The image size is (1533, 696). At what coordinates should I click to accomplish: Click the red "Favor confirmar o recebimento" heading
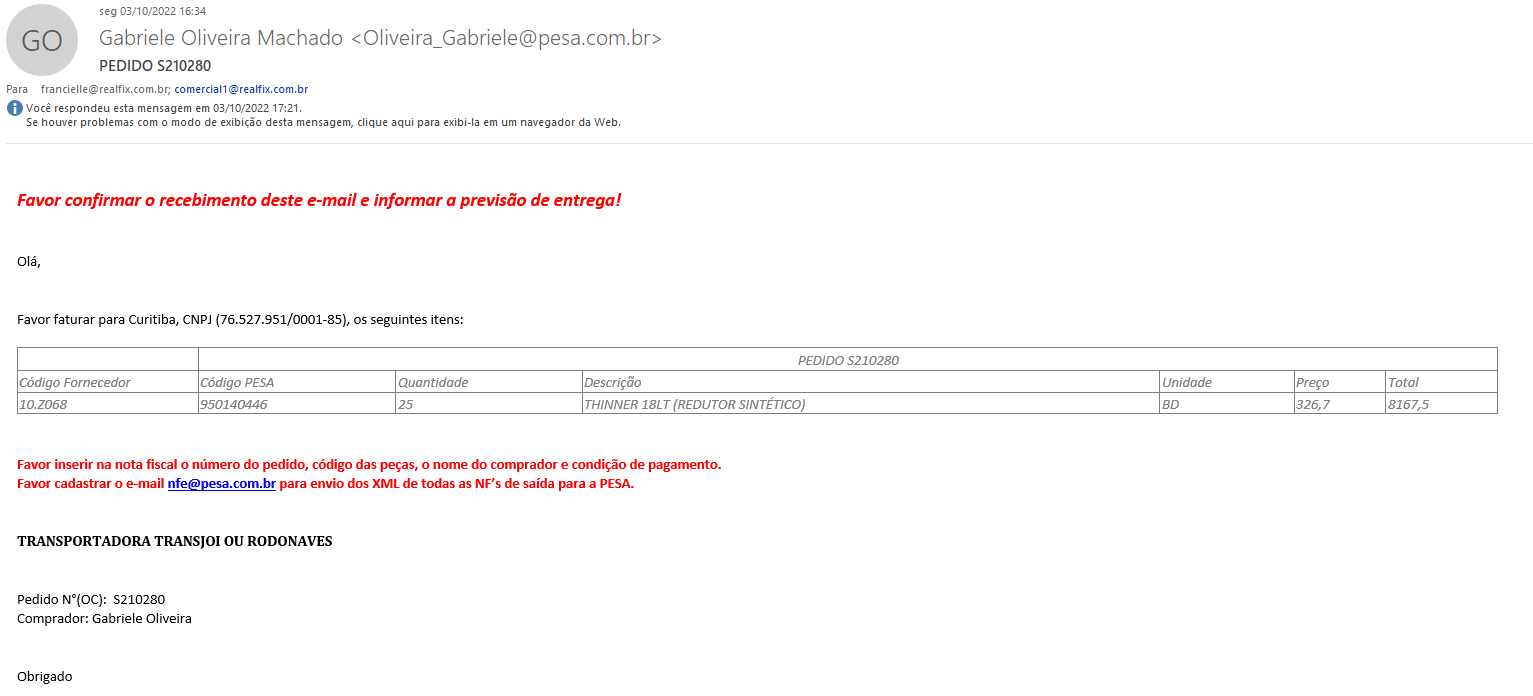(x=319, y=200)
